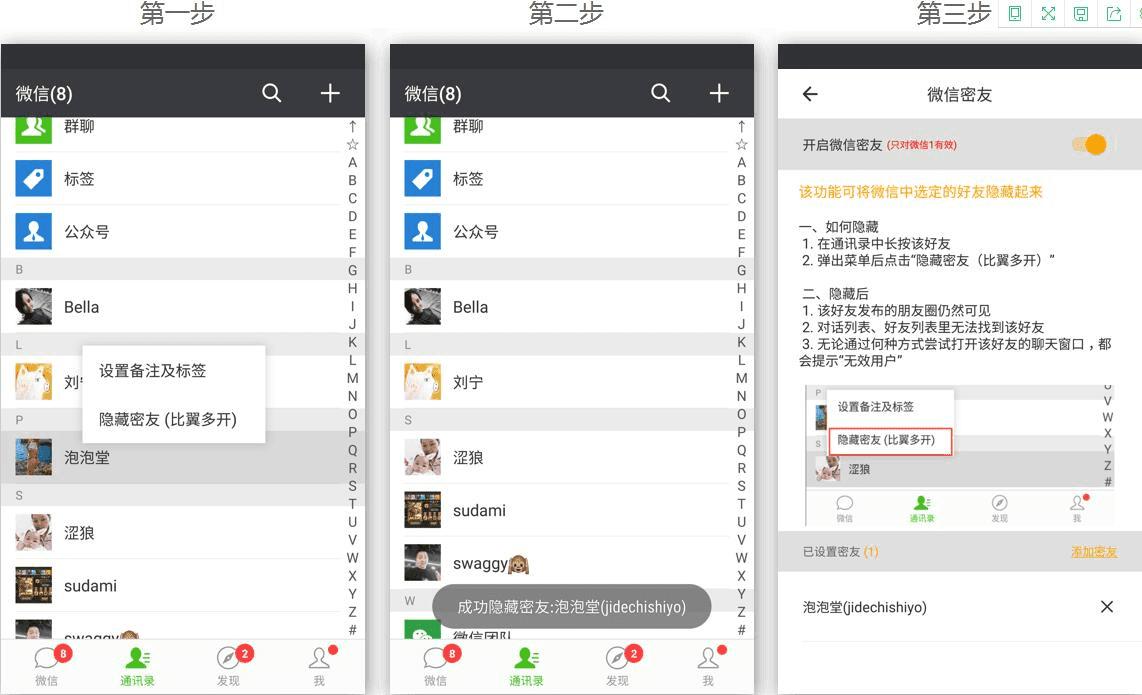Click the tablet view icon at top right
Viewport: 1142px width, 695px height.
(1015, 13)
